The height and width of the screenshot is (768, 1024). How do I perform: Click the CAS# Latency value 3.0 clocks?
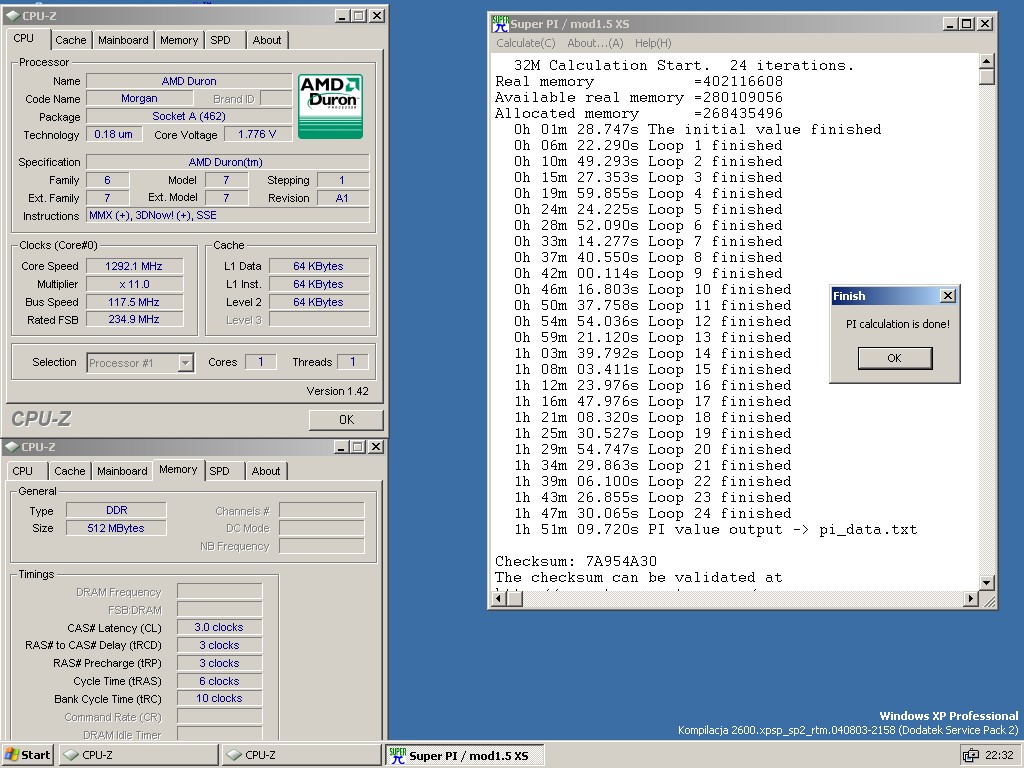click(x=219, y=627)
